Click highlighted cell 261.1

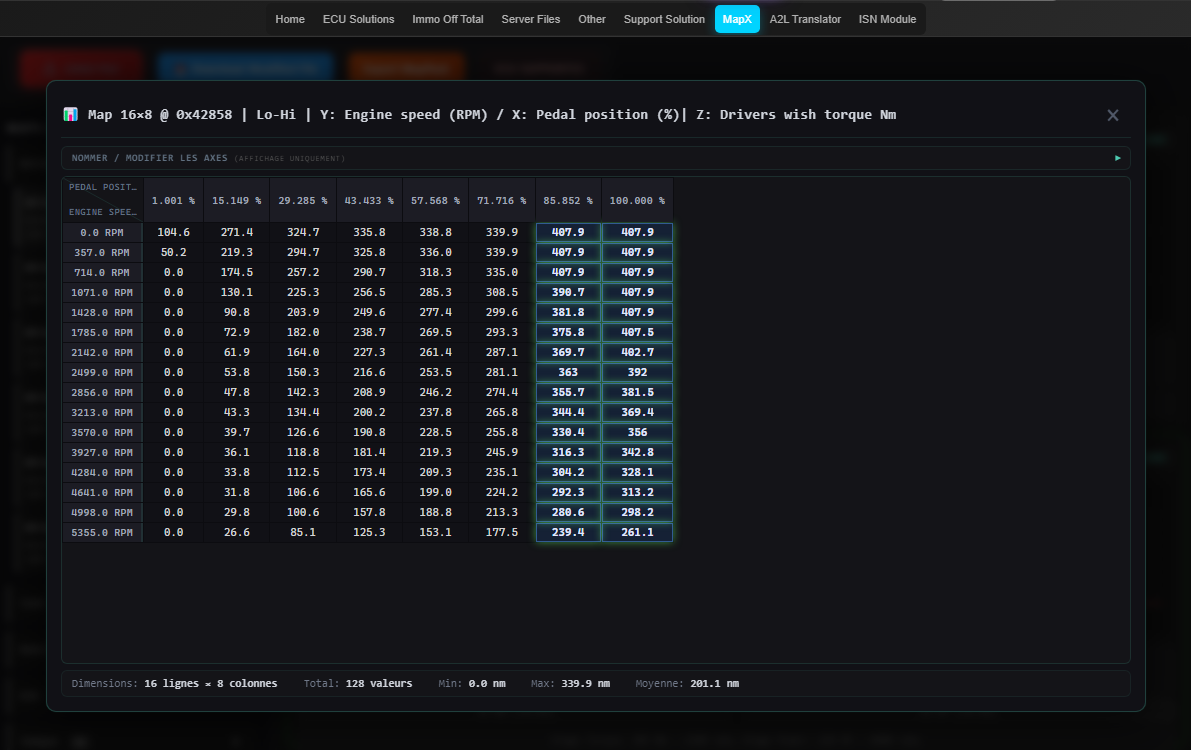pyautogui.click(x=637, y=533)
